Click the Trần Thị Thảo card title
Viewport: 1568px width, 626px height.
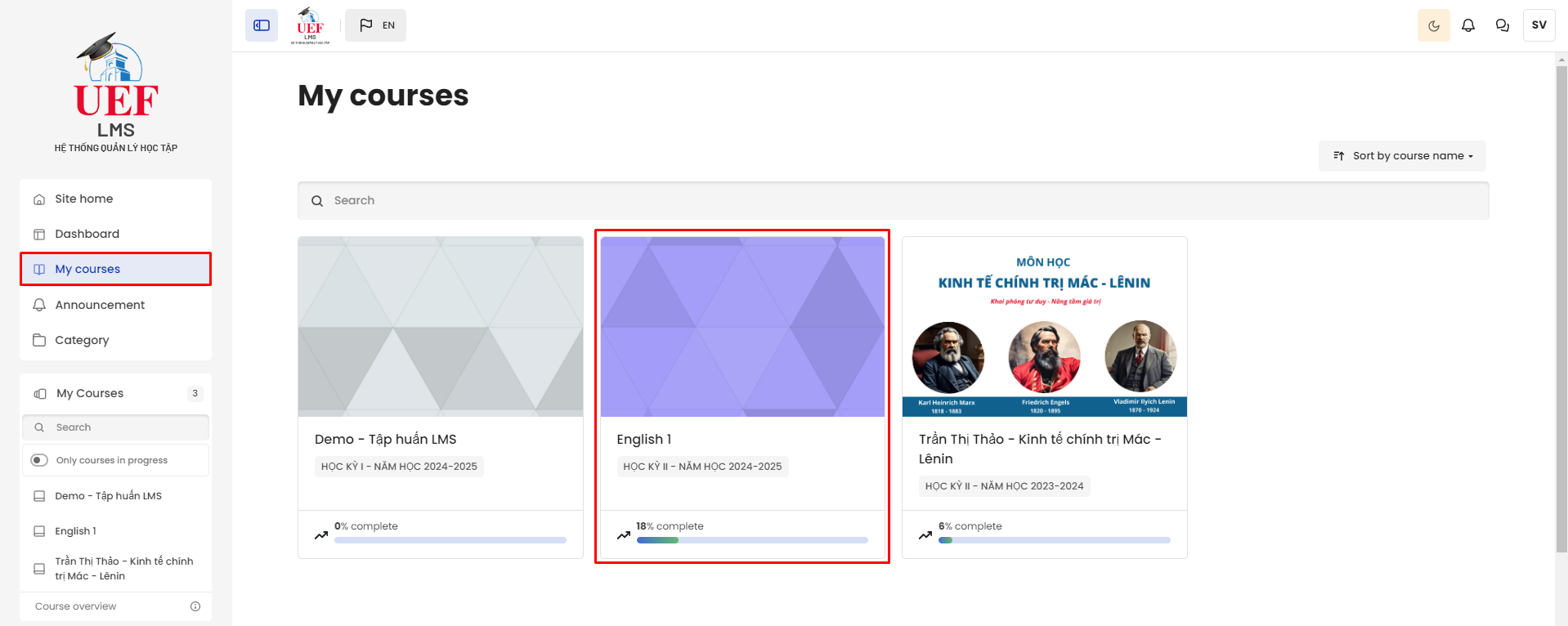pyautogui.click(x=1040, y=449)
